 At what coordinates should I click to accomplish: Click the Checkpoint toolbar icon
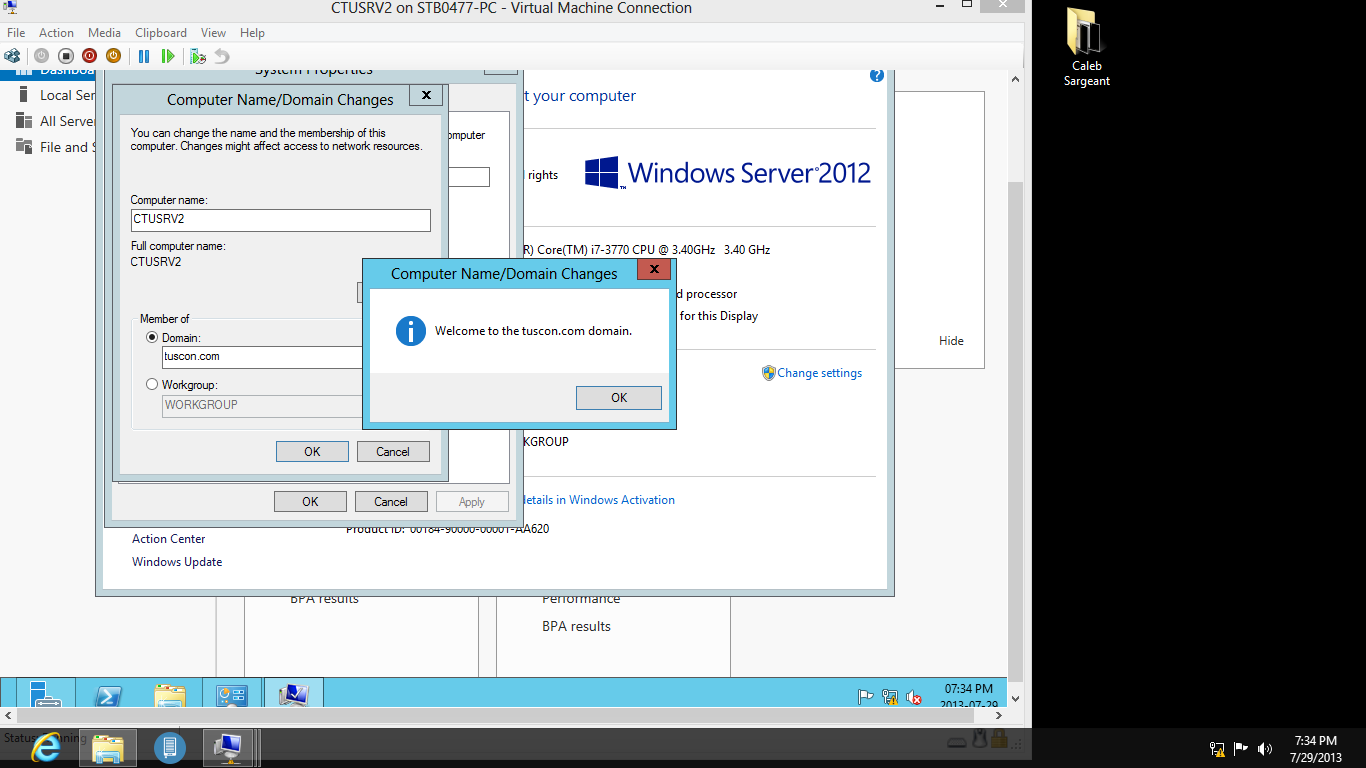pos(198,56)
